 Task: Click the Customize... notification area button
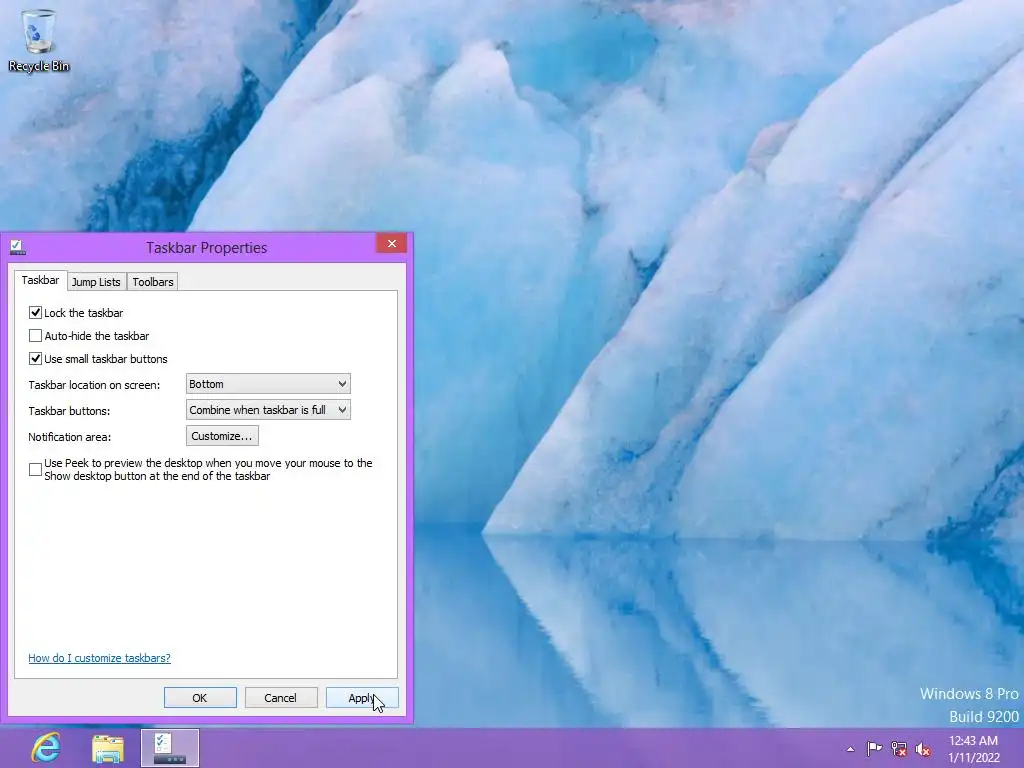(222, 436)
